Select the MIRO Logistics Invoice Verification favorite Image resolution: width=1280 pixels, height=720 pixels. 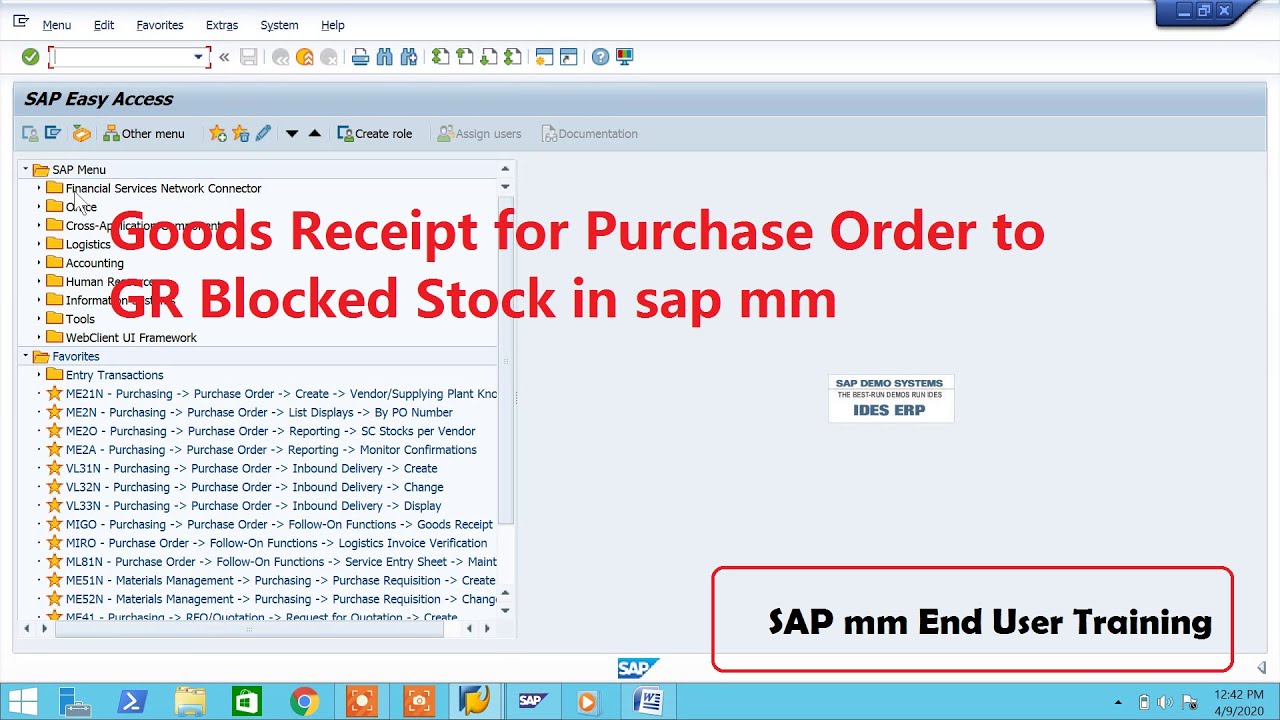(x=276, y=543)
